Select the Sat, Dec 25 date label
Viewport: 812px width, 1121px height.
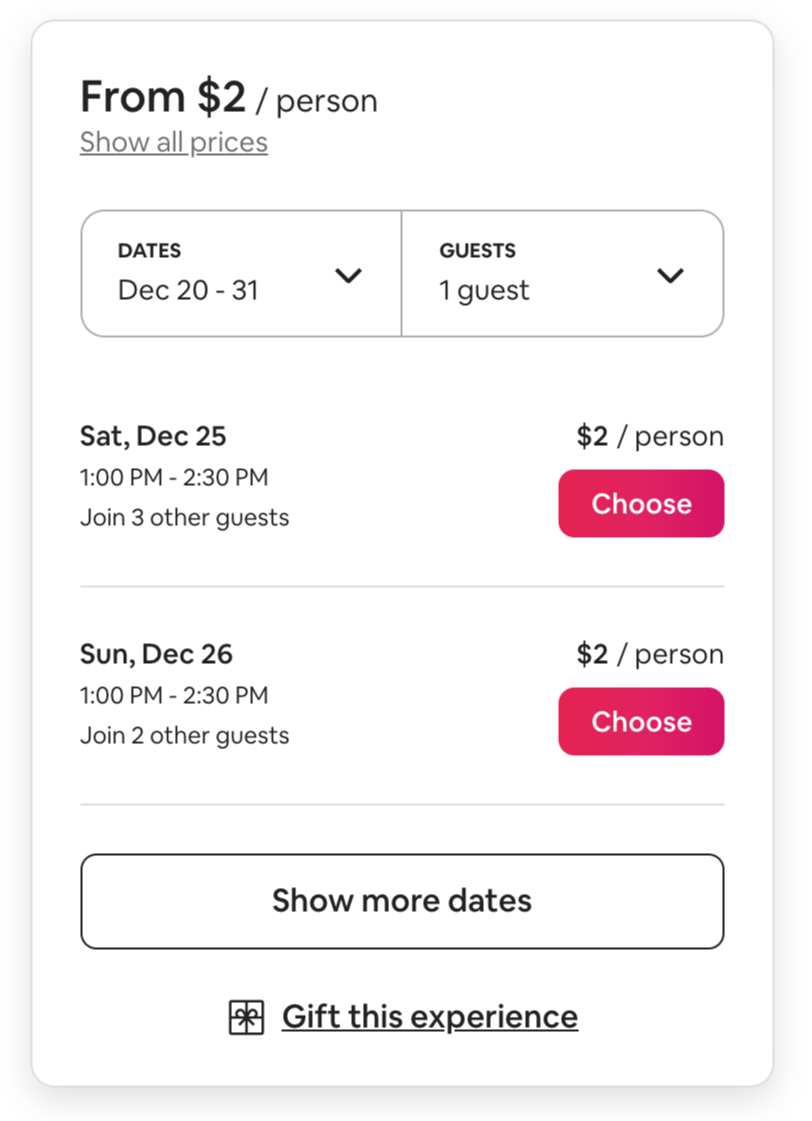[x=153, y=436]
